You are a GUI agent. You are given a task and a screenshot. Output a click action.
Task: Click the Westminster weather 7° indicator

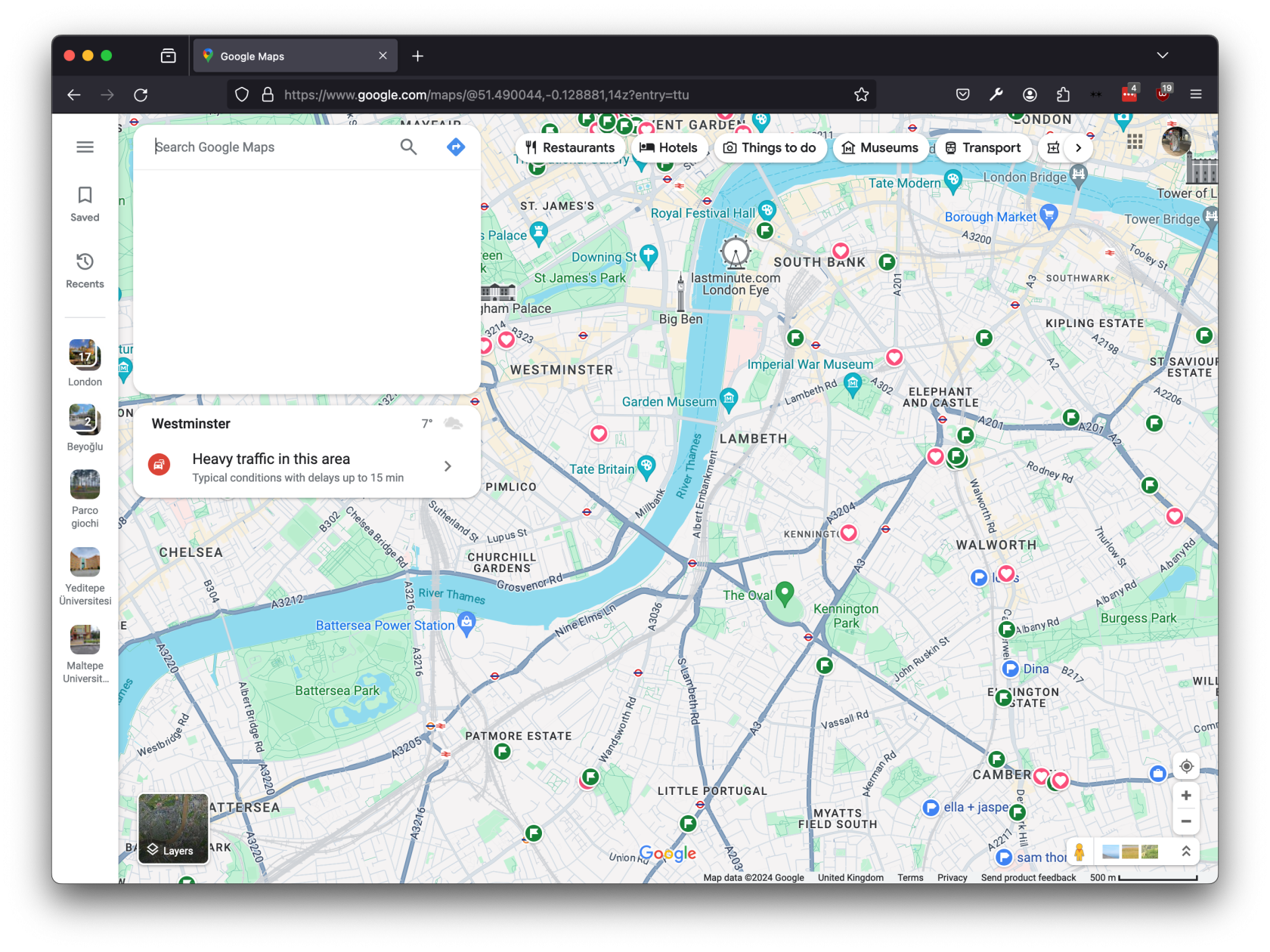[427, 424]
